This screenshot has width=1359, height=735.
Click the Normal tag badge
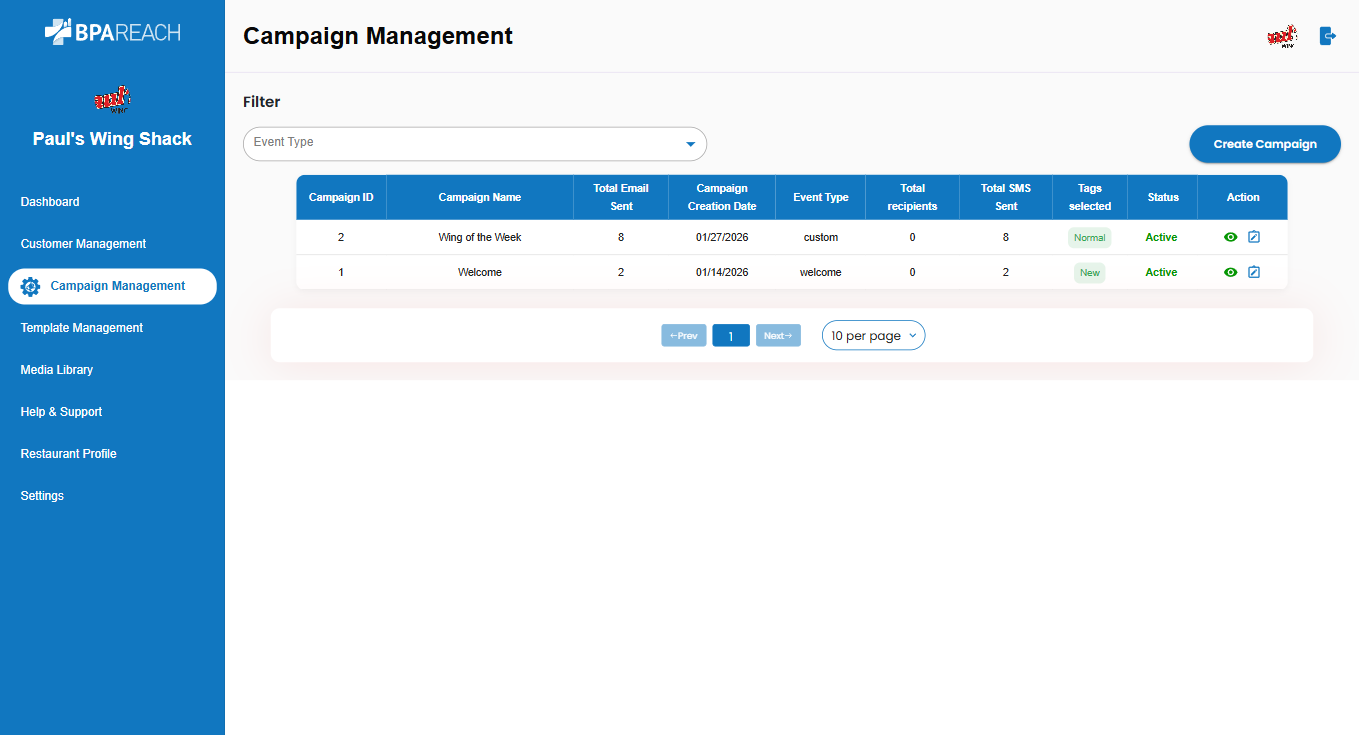click(x=1089, y=238)
